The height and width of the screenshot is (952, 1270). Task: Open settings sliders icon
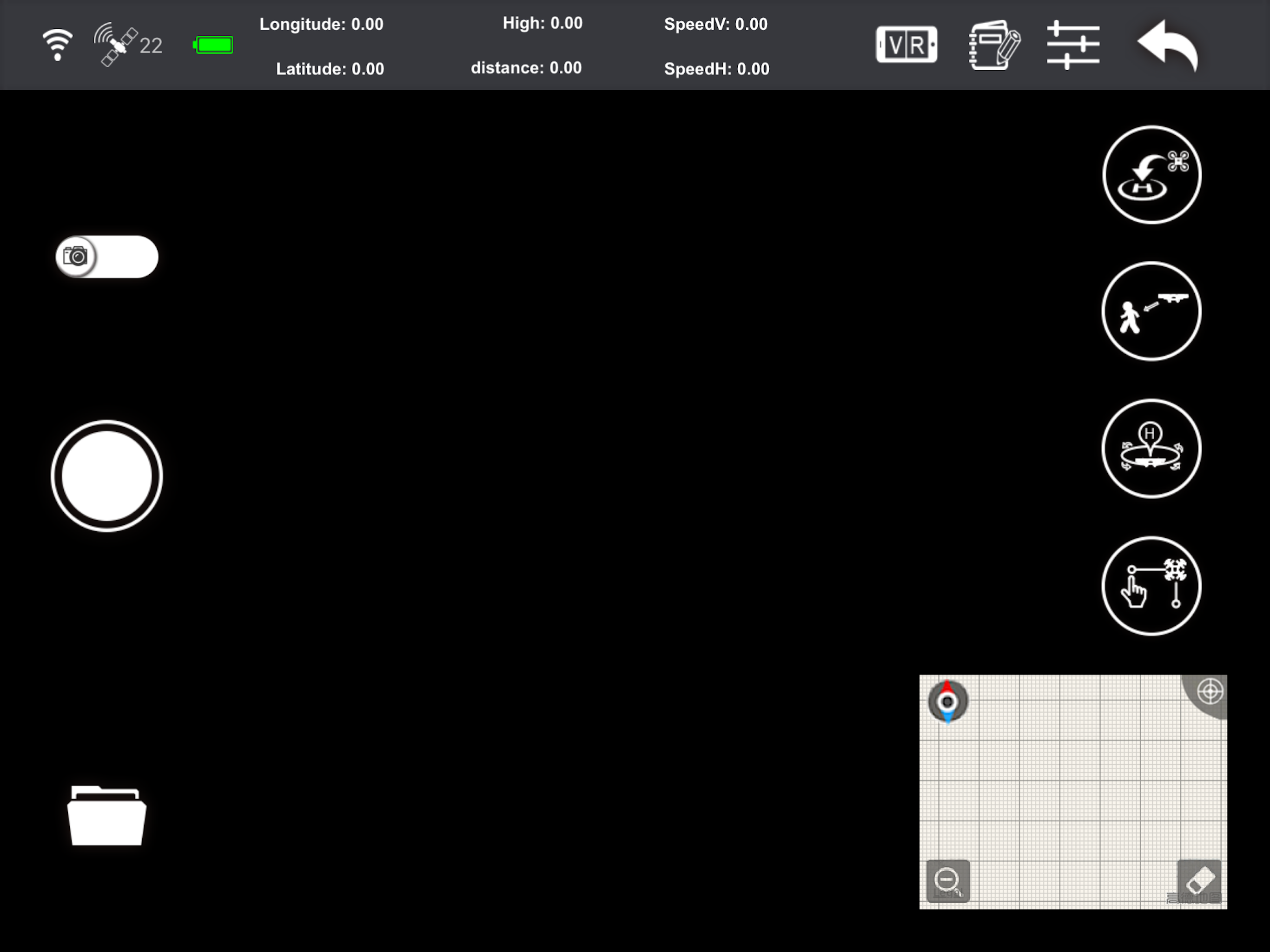coord(1072,45)
